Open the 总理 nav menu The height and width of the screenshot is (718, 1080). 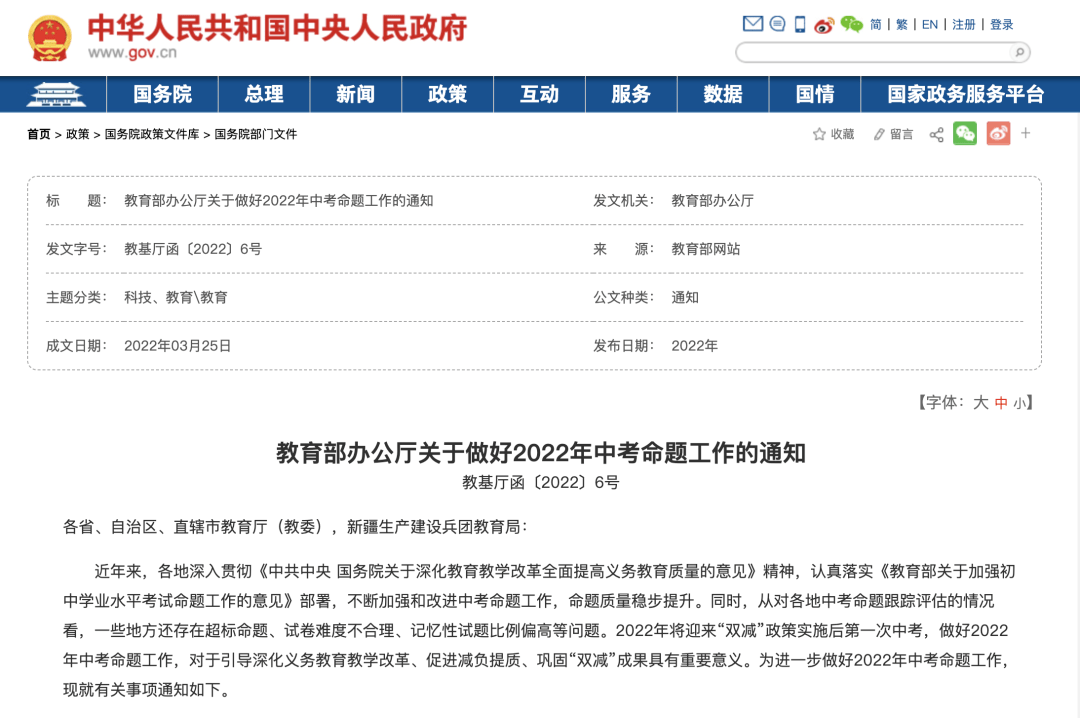click(264, 94)
